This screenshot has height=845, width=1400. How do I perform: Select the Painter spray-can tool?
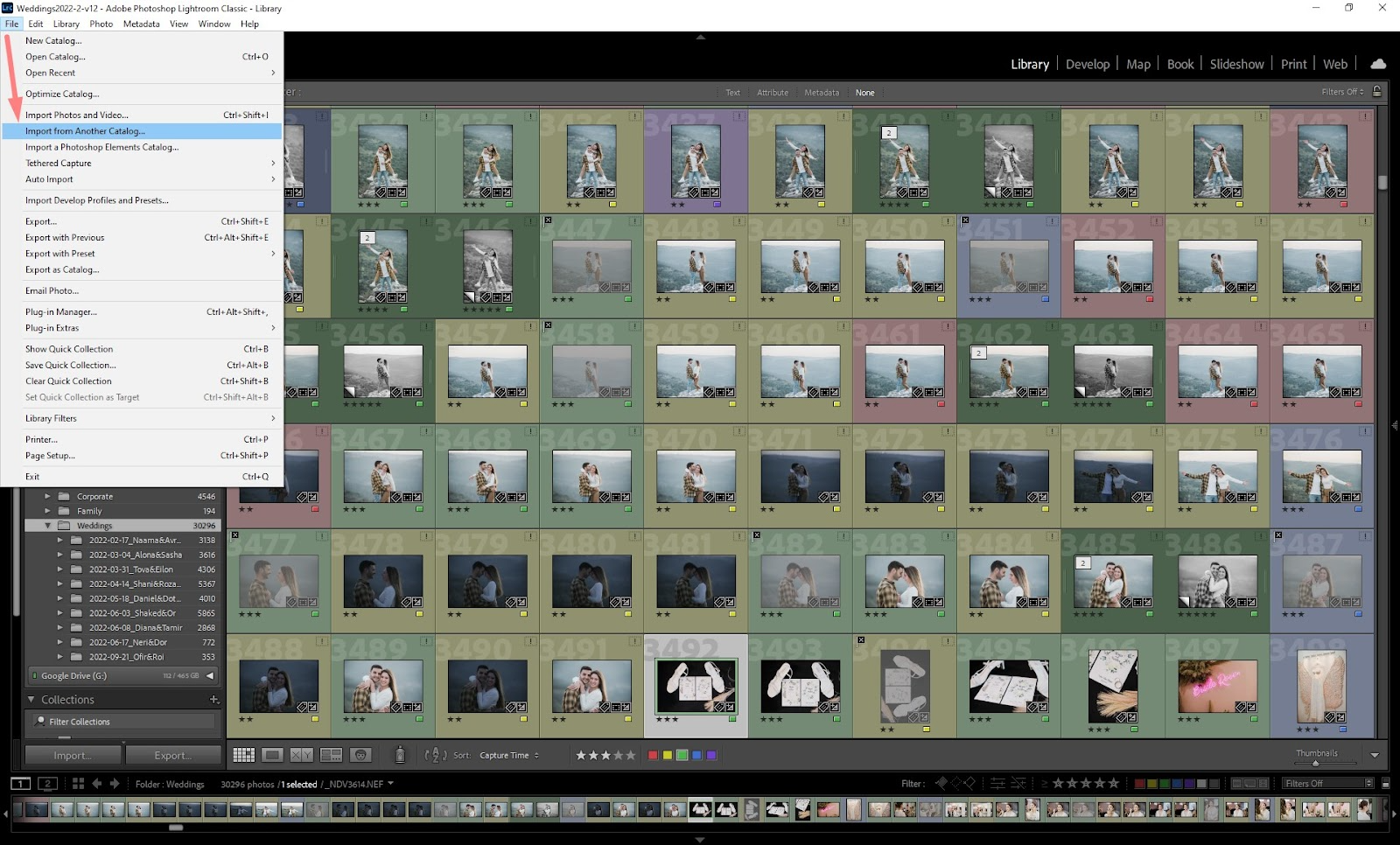click(400, 756)
